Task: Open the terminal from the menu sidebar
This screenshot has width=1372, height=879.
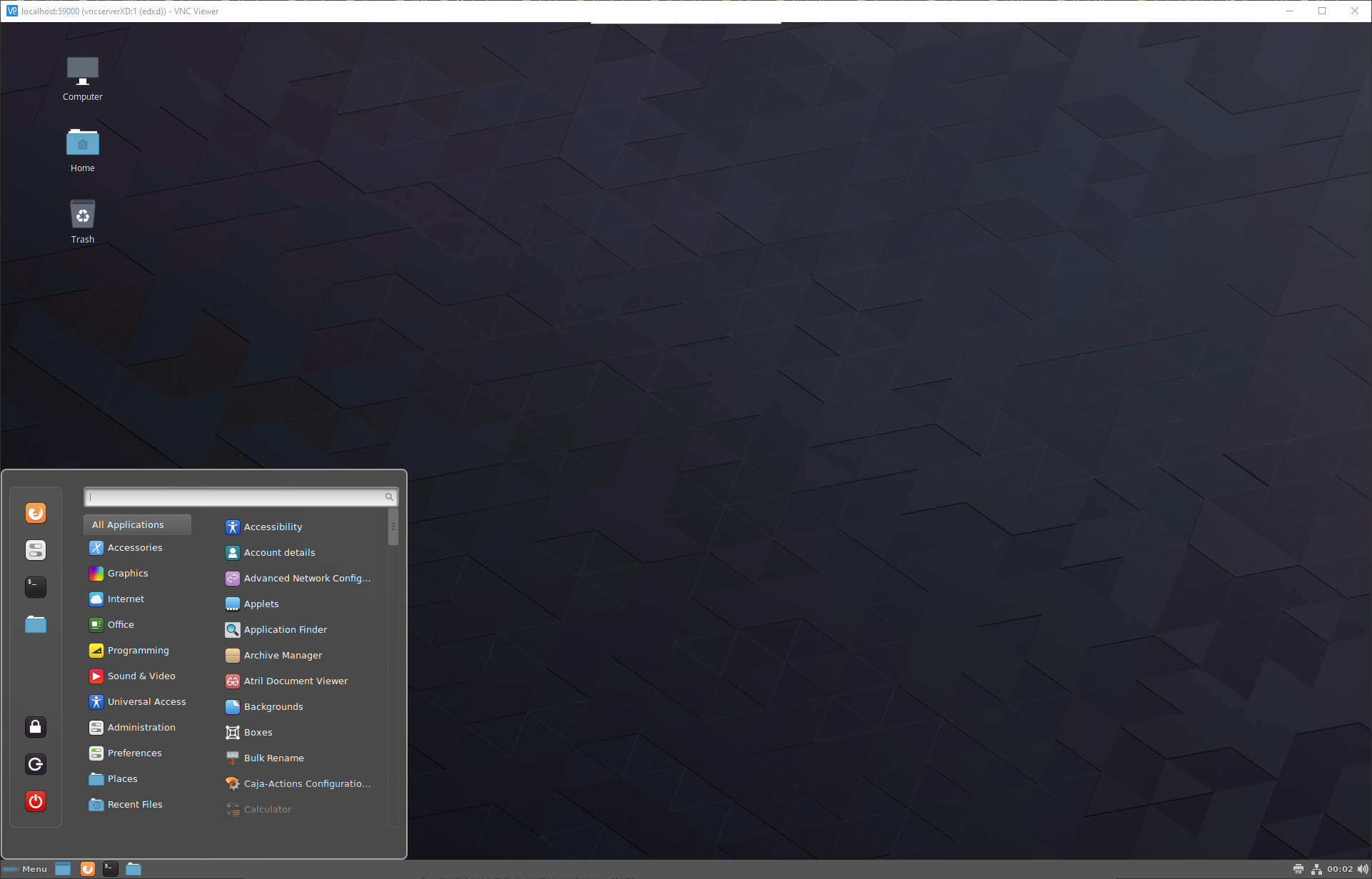Action: coord(36,586)
